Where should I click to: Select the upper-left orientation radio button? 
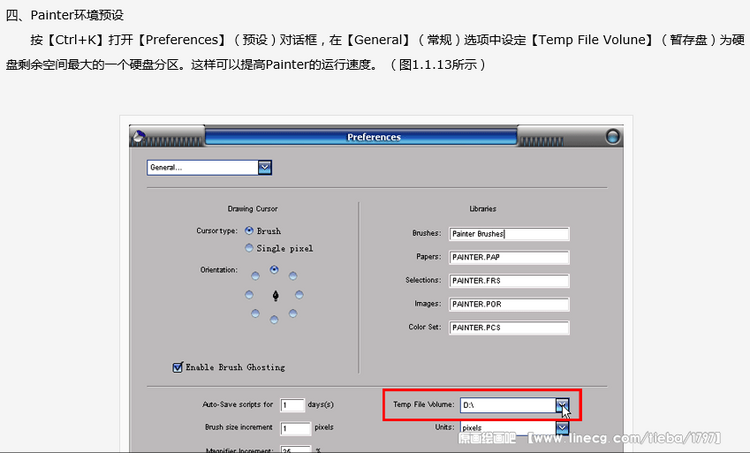click(x=255, y=276)
